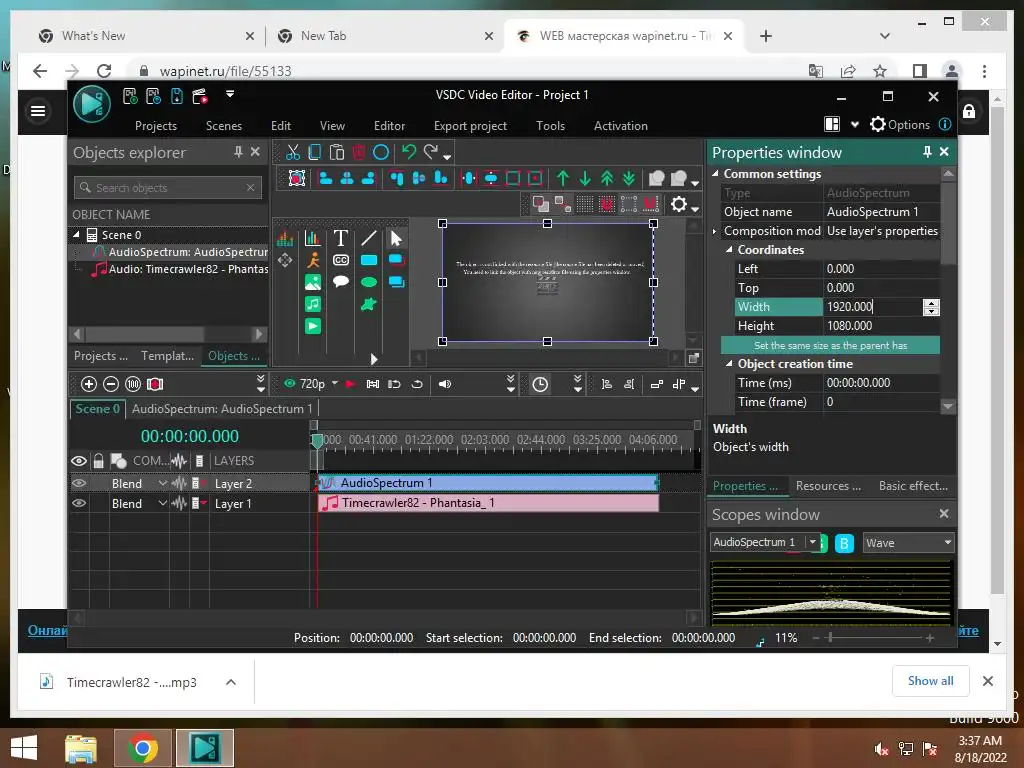The width and height of the screenshot is (1024, 768).
Task: Collapse the Coordinates section
Action: pyautogui.click(x=729, y=249)
